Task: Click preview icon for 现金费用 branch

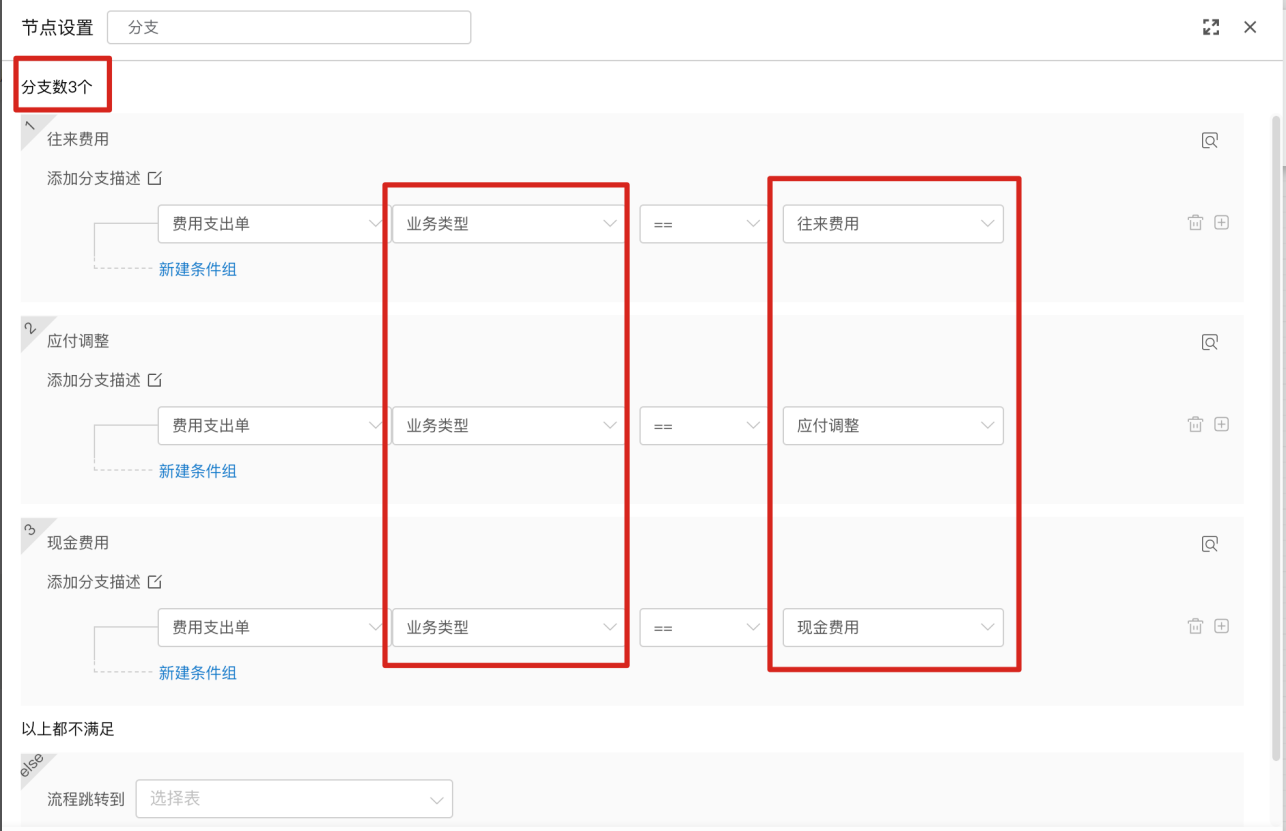Action: tap(1210, 545)
